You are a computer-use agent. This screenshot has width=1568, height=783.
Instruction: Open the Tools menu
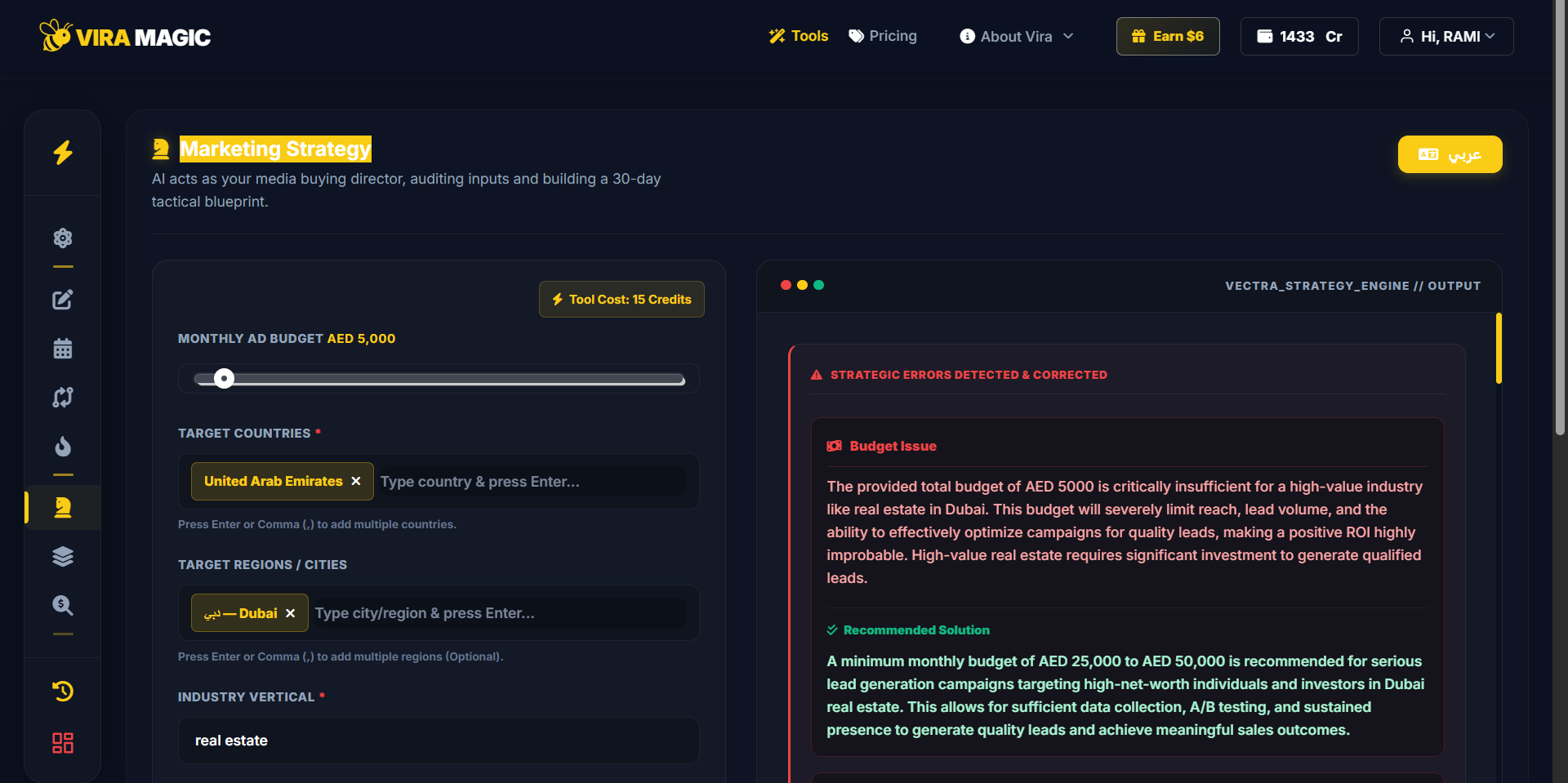click(799, 37)
